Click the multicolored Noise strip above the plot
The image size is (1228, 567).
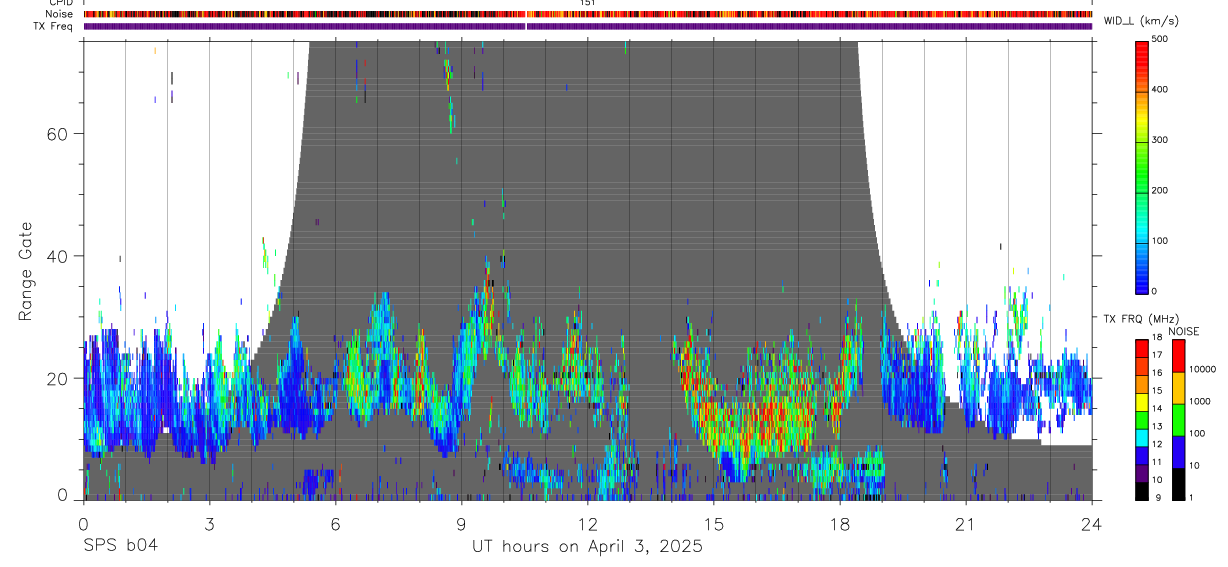[x=588, y=14]
